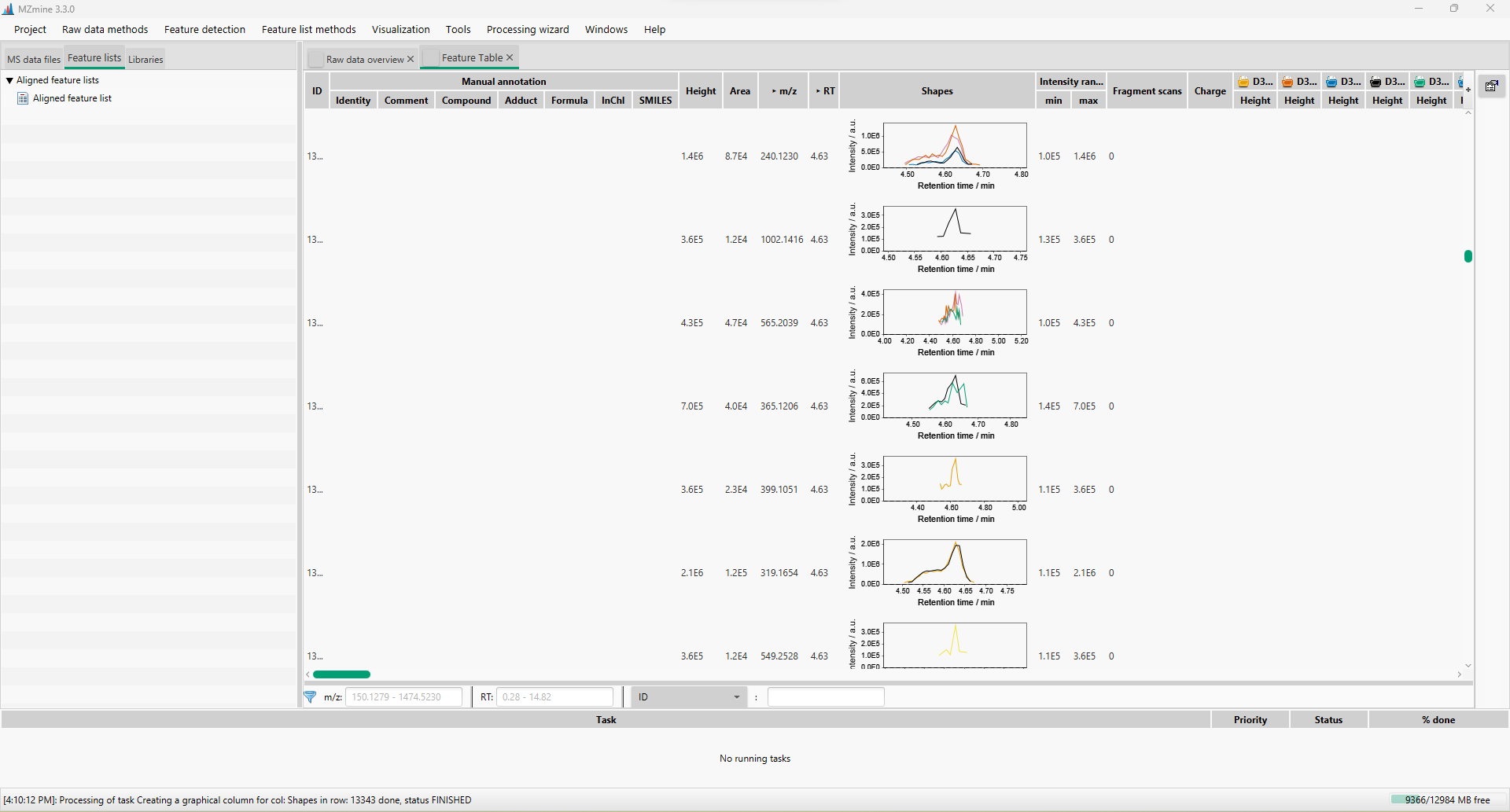Click the blue D3 sample file icon
The width and height of the screenshot is (1510, 812).
[1331, 81]
